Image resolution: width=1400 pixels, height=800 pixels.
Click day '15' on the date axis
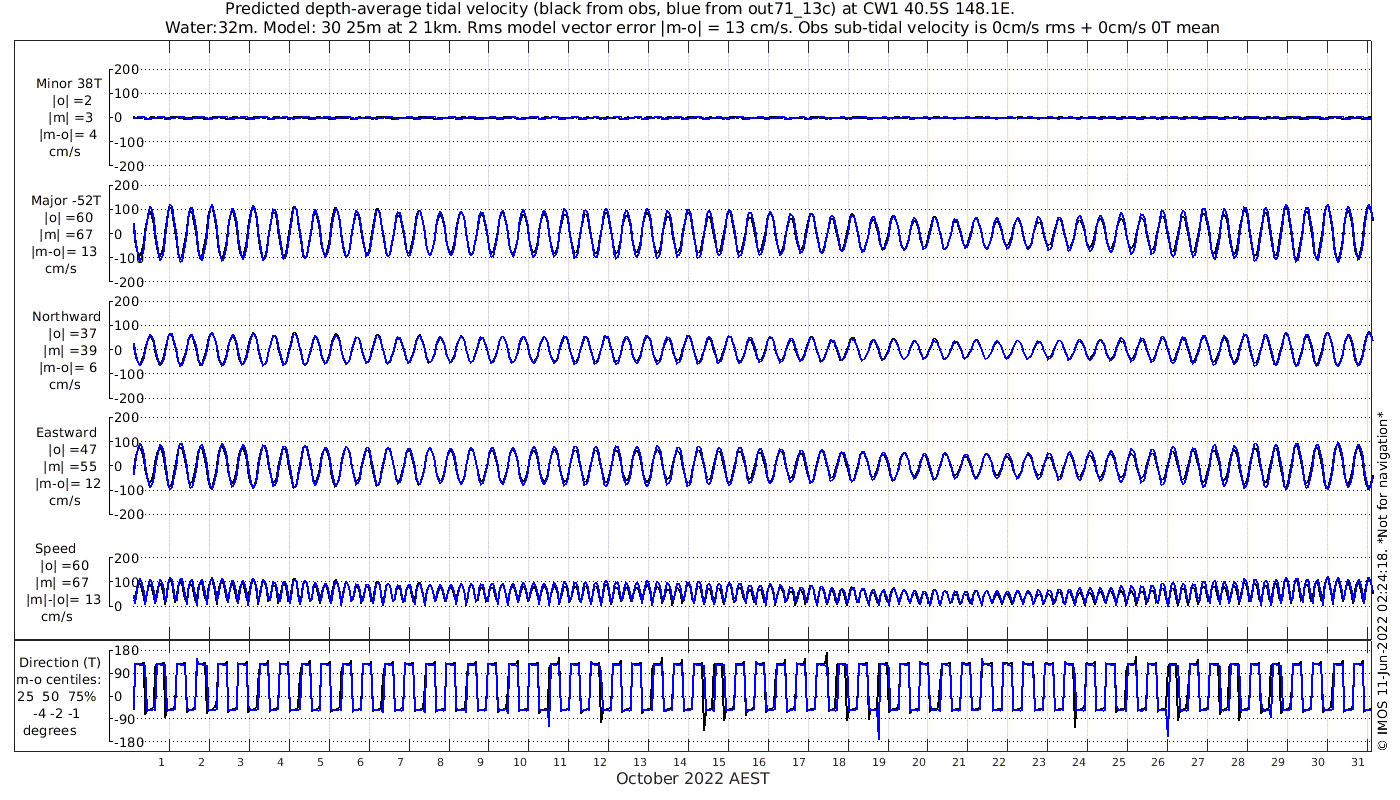click(719, 761)
